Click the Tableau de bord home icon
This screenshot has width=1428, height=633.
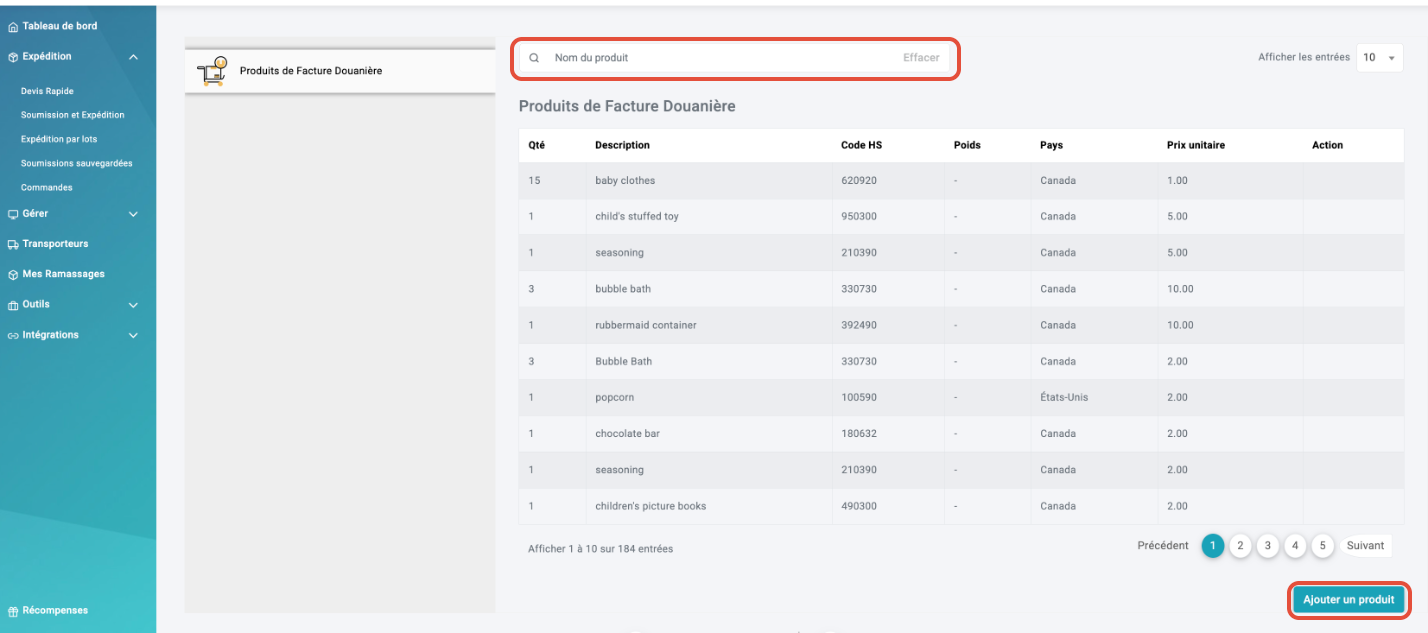12,26
